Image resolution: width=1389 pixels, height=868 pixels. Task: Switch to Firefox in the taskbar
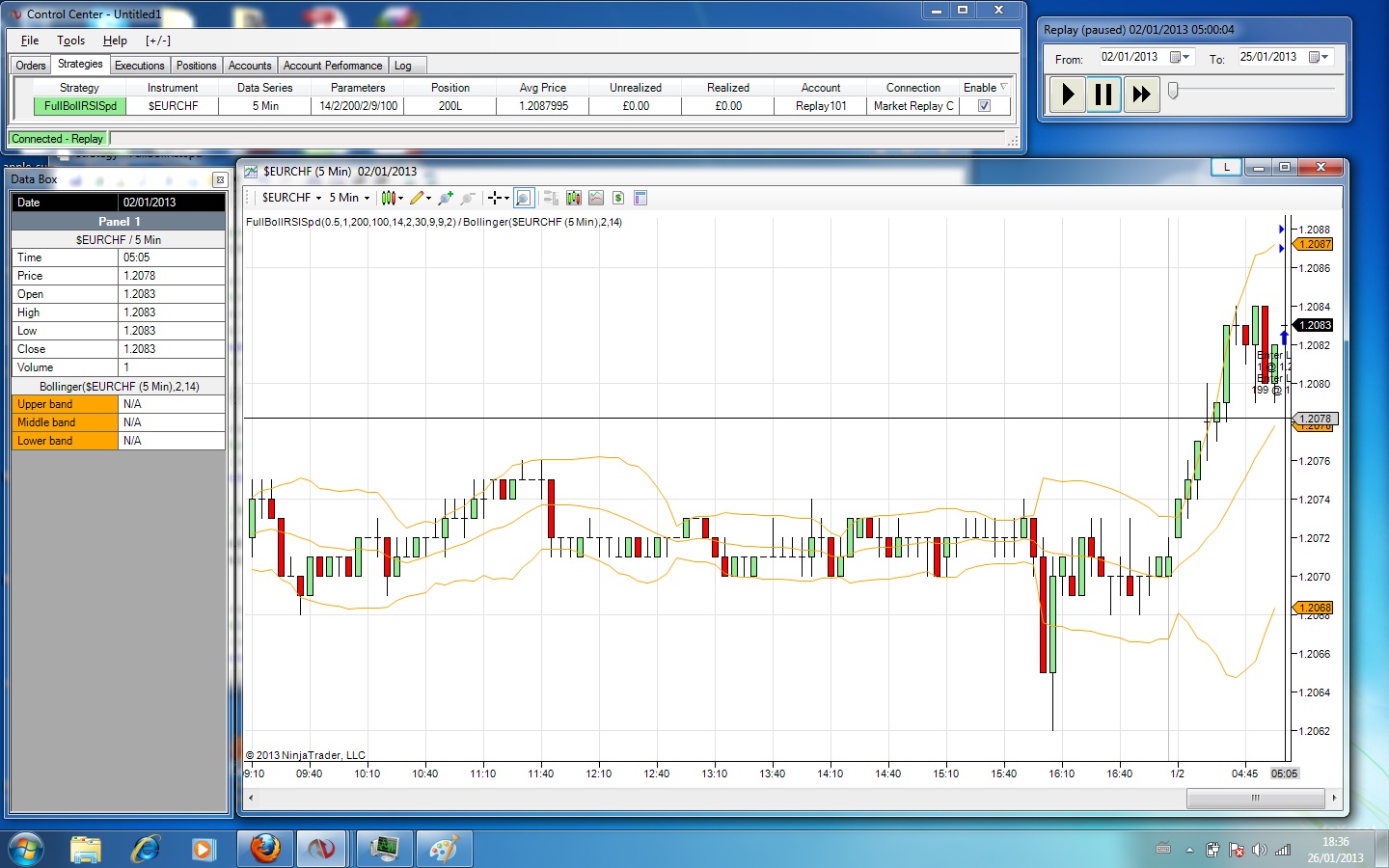265,849
